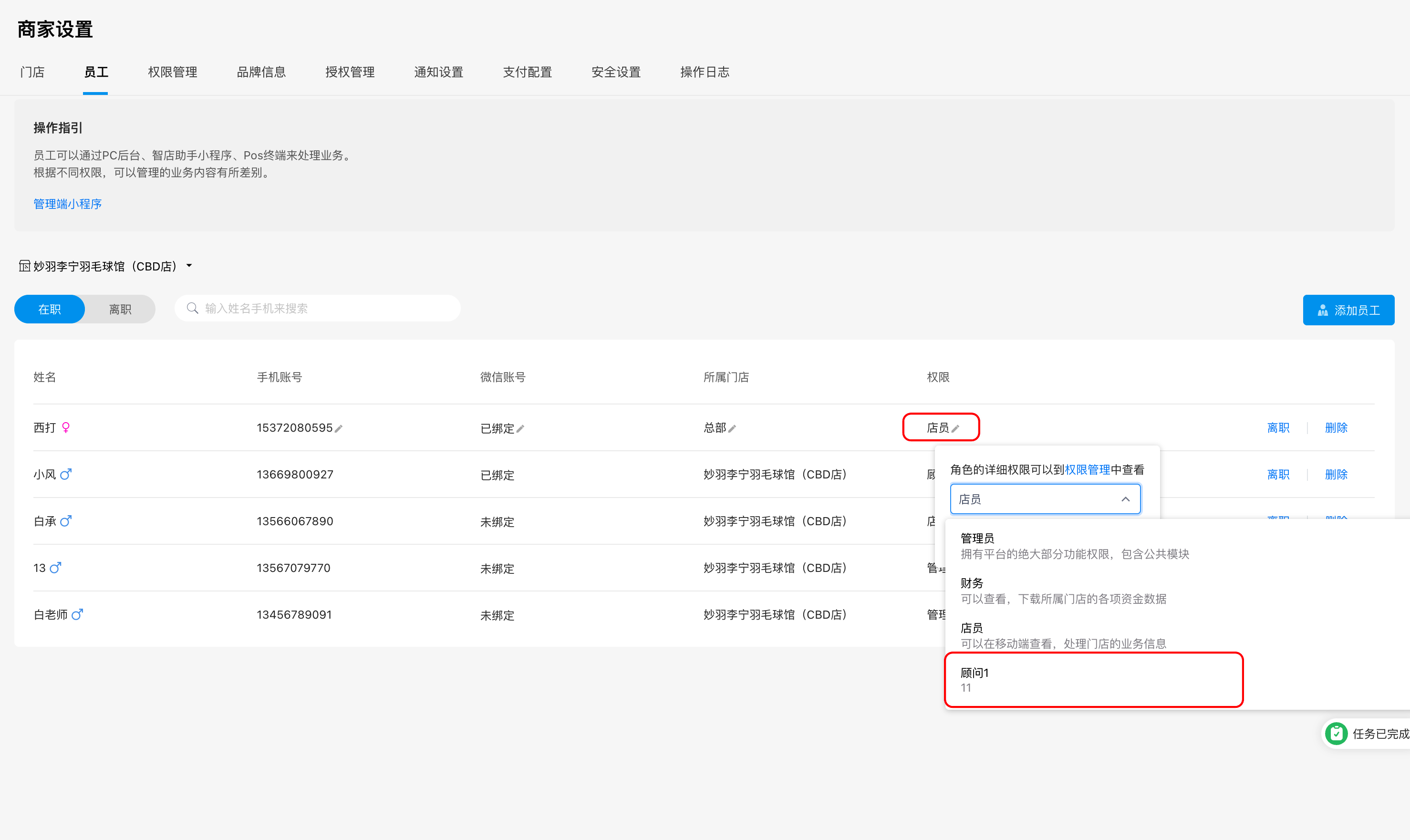Click 权限 column header
This screenshot has height=840, width=1410.
click(938, 377)
